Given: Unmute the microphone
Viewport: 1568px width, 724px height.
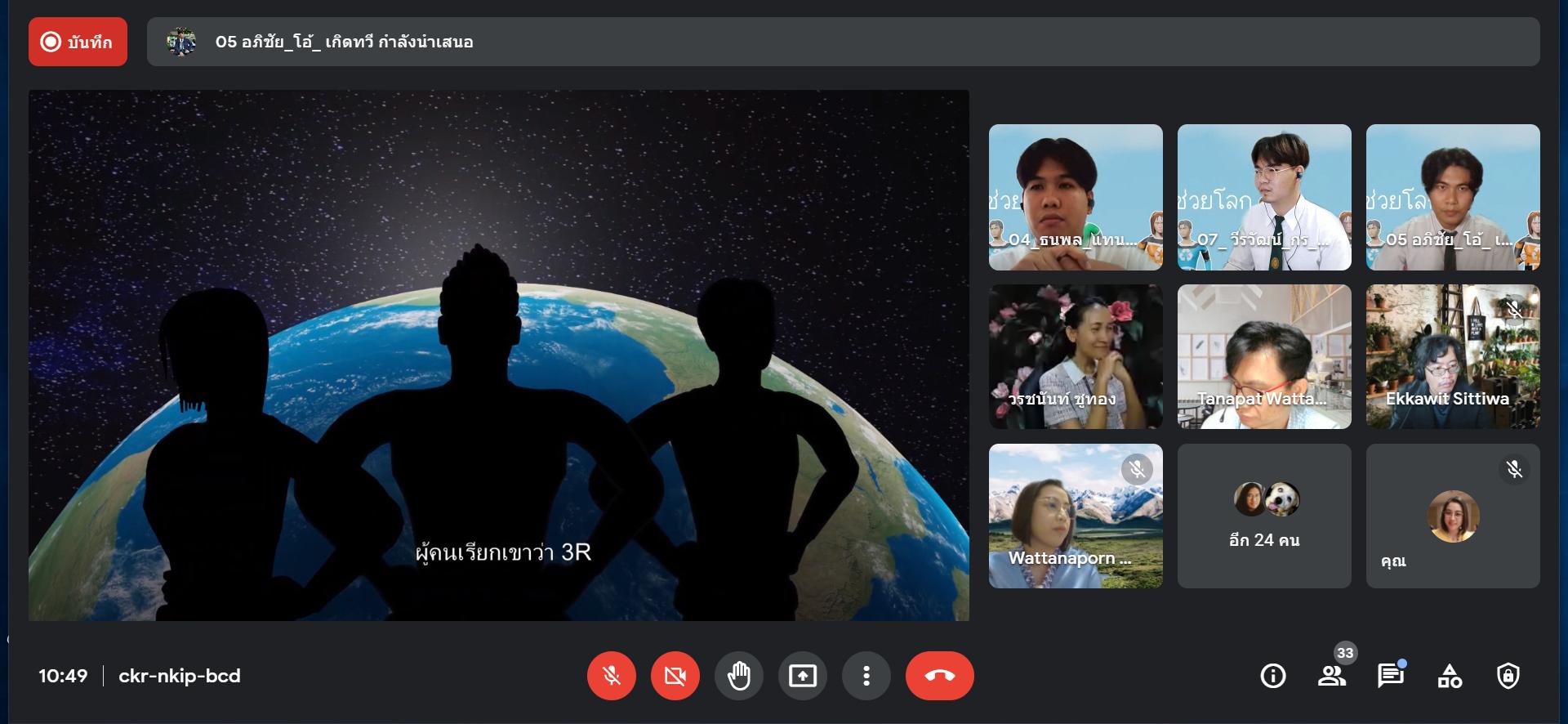Looking at the screenshot, I should (611, 676).
